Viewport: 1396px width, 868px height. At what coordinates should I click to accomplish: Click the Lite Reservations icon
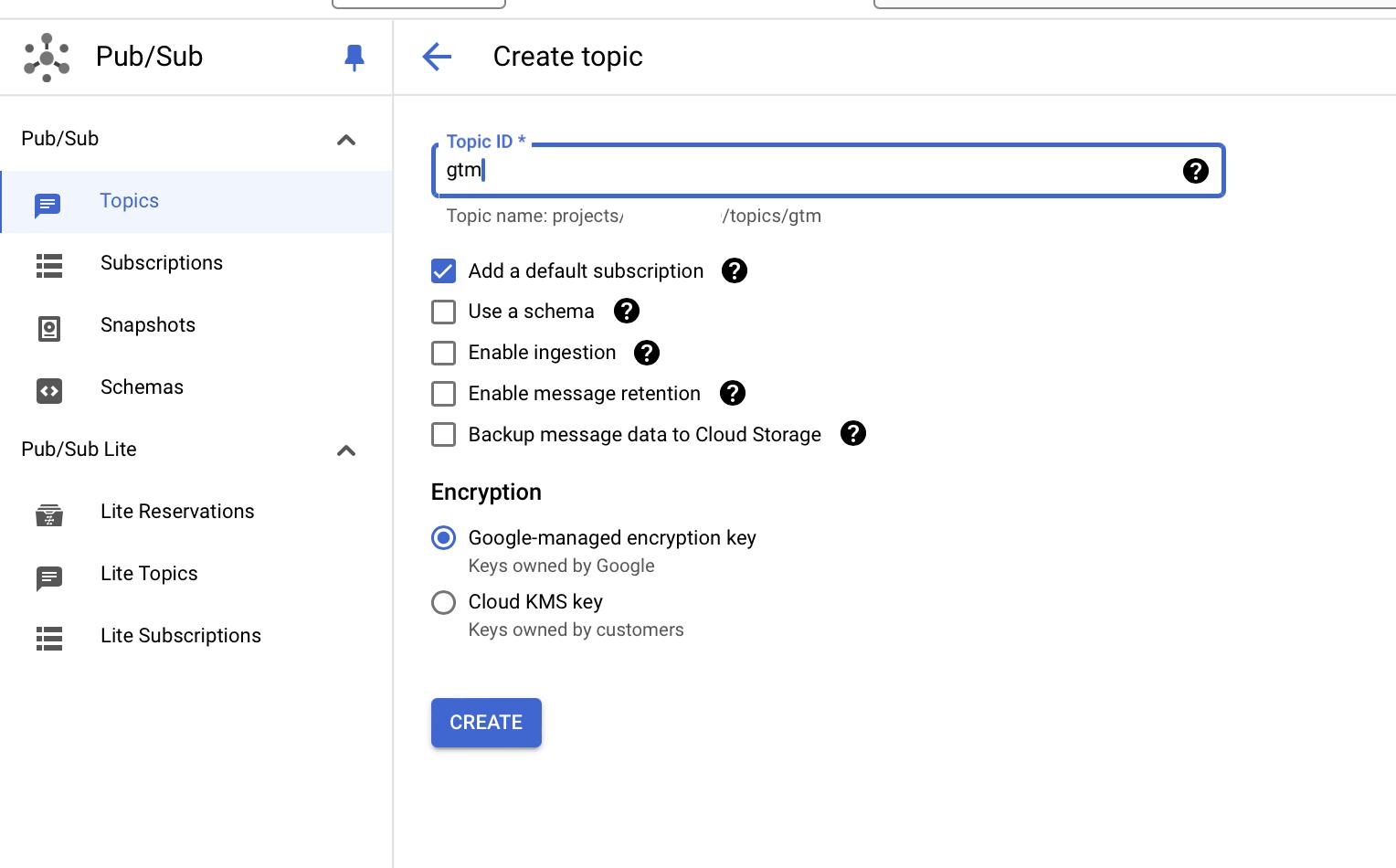pyautogui.click(x=49, y=515)
